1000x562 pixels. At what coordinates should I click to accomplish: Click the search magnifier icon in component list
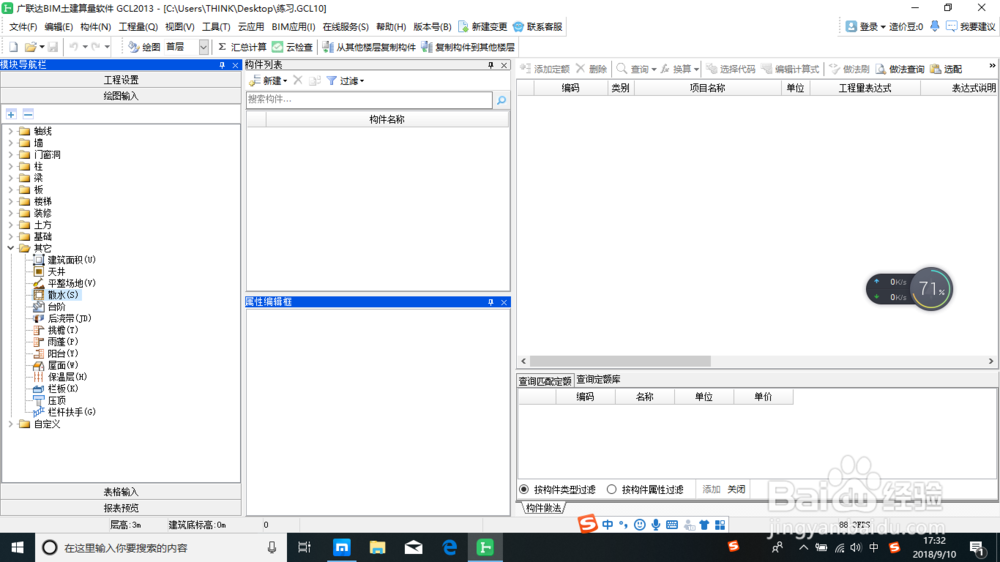[x=501, y=100]
